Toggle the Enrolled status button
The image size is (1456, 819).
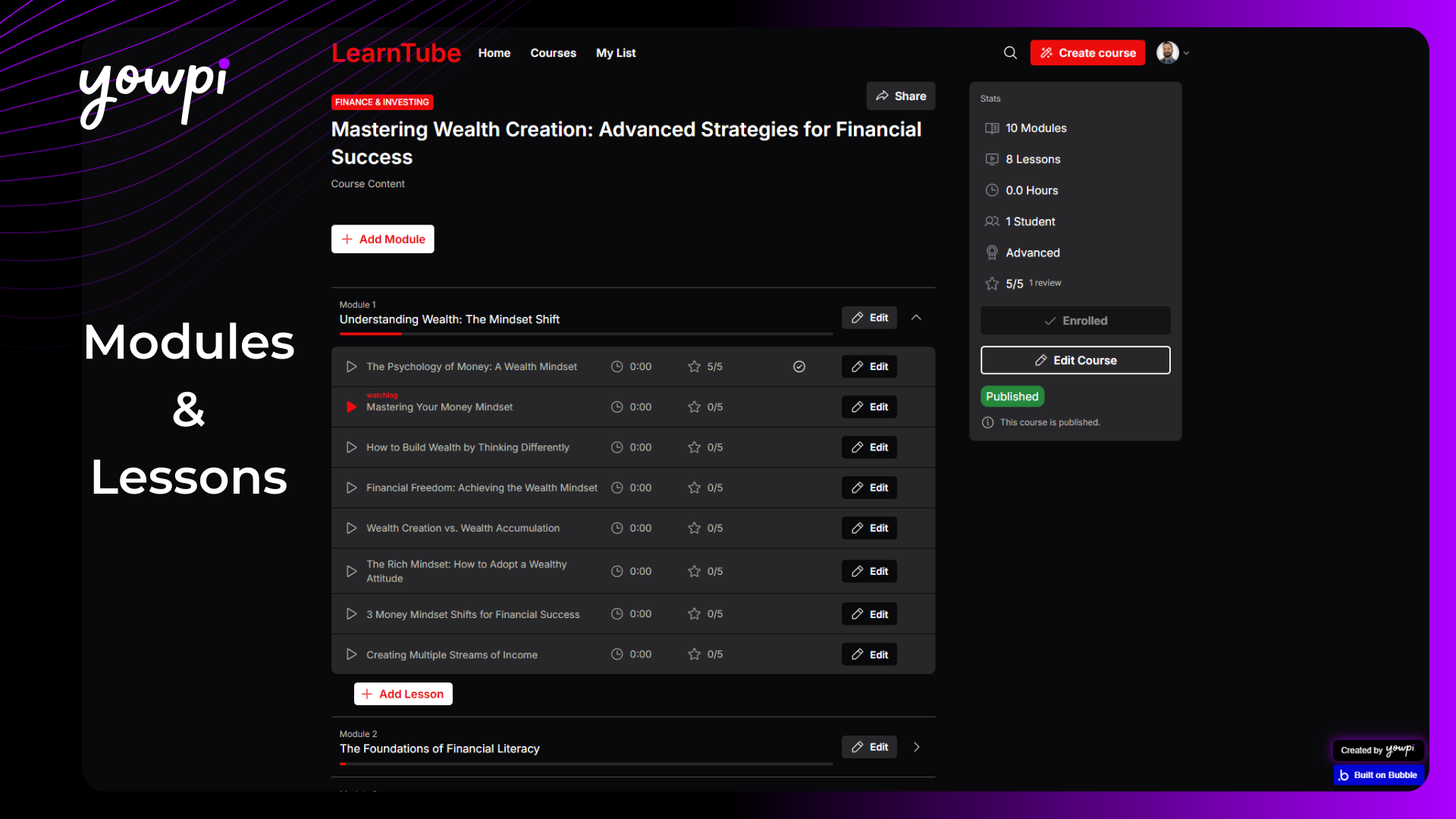1075,321
